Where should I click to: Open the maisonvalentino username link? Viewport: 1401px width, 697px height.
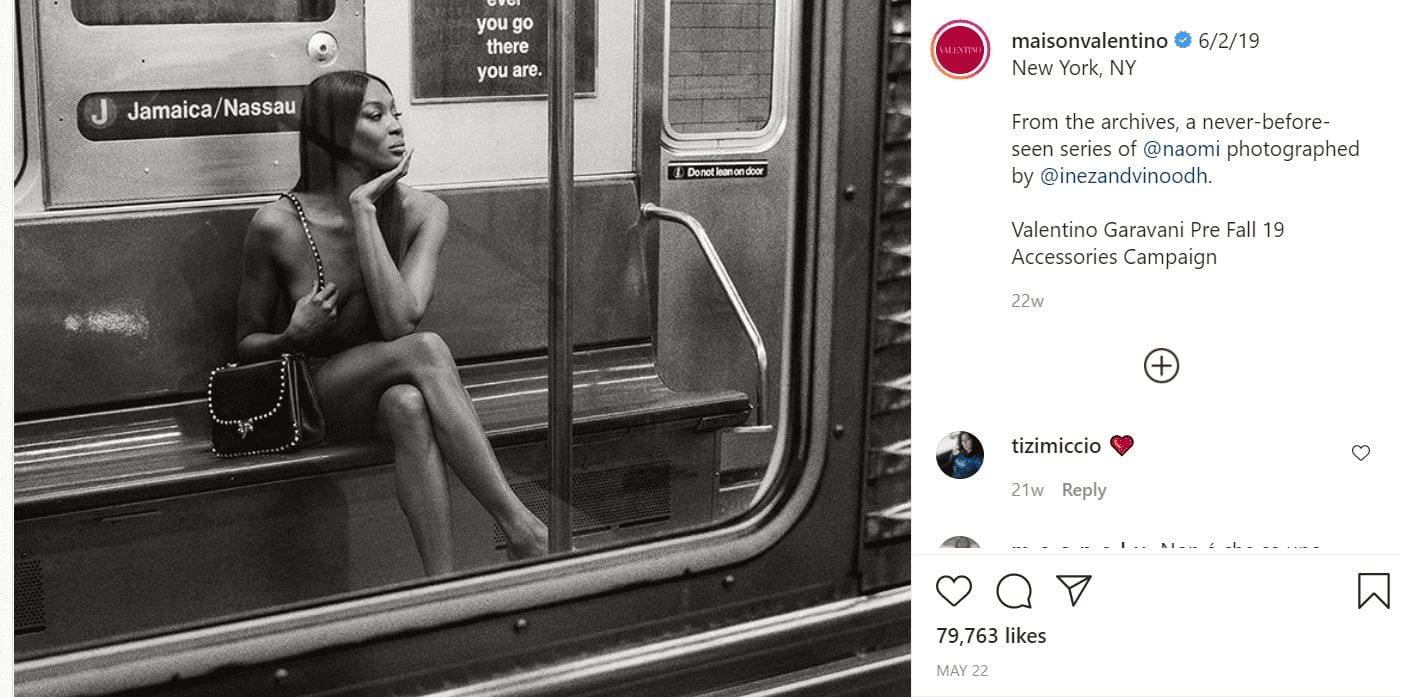click(1090, 41)
